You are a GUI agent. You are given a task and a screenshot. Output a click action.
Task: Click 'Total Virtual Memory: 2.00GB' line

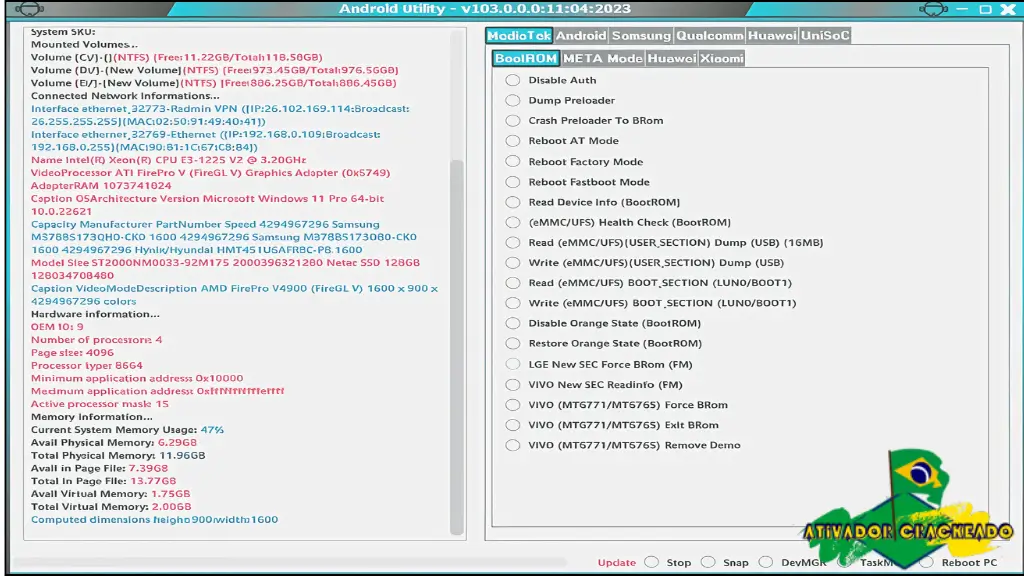pyautogui.click(x=110, y=507)
